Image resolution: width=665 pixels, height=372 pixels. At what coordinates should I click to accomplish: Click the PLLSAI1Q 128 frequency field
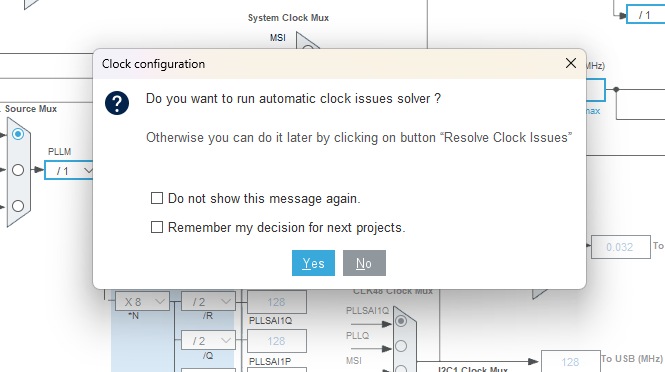tap(277, 302)
